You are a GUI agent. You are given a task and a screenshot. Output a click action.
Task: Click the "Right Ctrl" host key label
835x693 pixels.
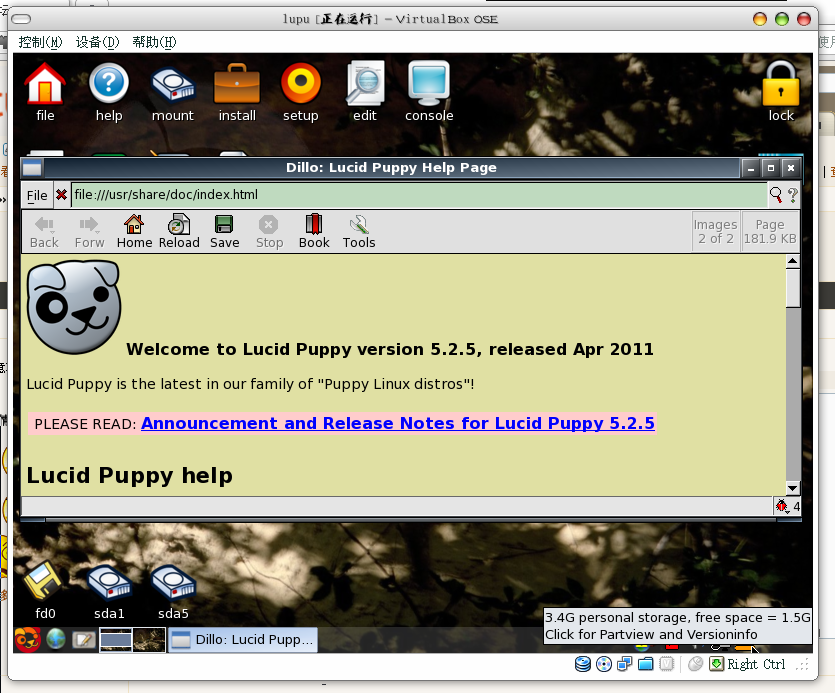click(x=756, y=664)
